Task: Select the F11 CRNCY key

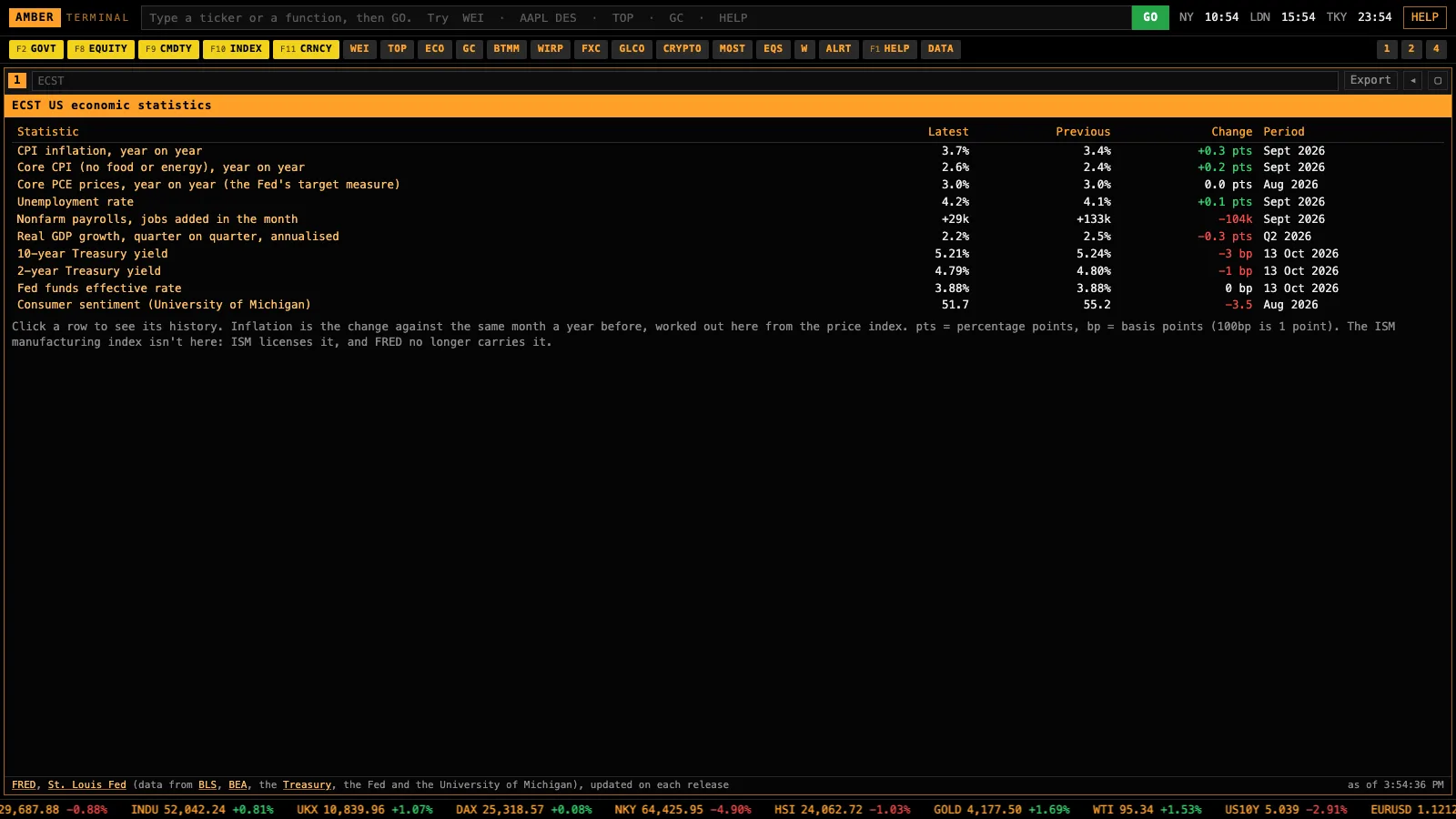Action: (x=306, y=49)
